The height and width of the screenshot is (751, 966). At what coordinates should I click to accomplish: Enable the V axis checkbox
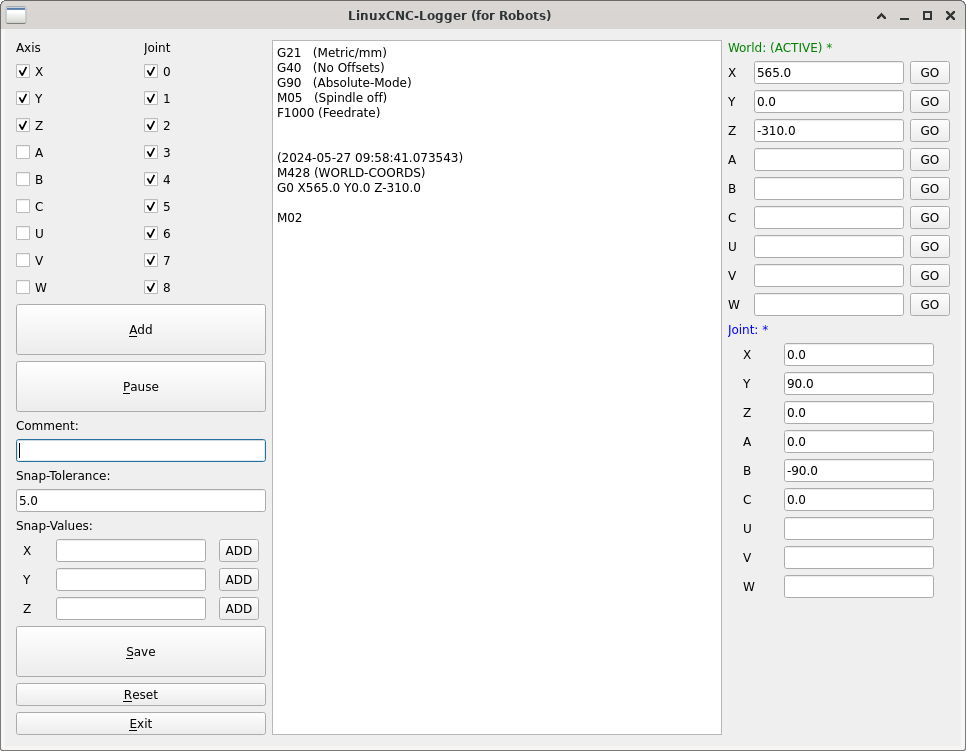tap(23, 260)
